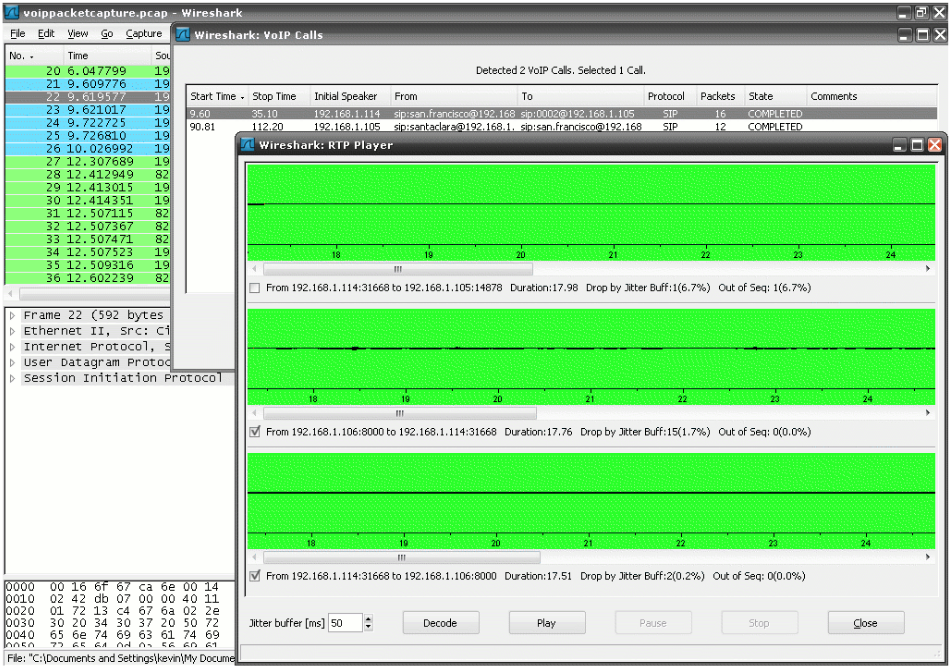Image resolution: width=951 pixels, height=668 pixels.
Task: Click the second waveform's horizontal scrollbar thumb
Action: (400, 413)
